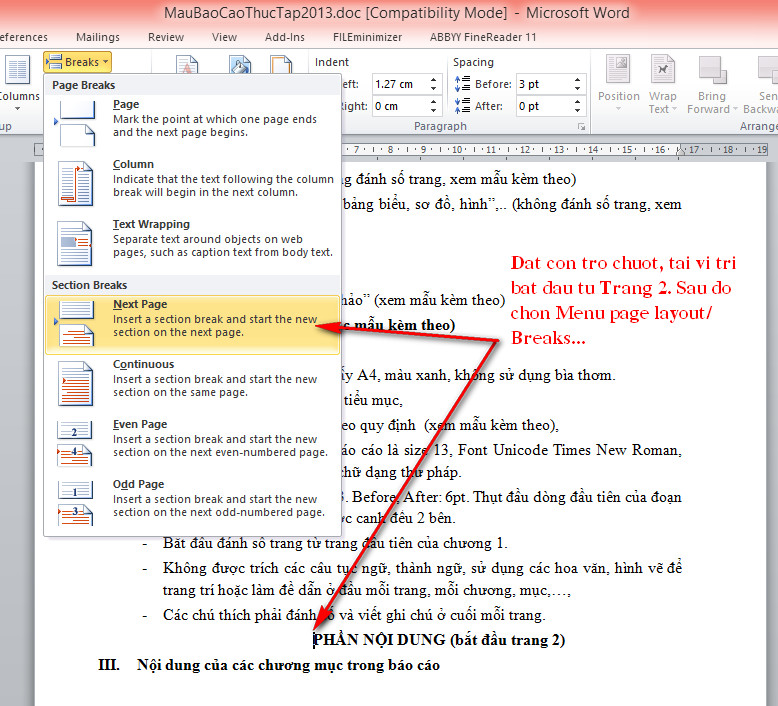Open the Breaks dropdown button

point(77,62)
